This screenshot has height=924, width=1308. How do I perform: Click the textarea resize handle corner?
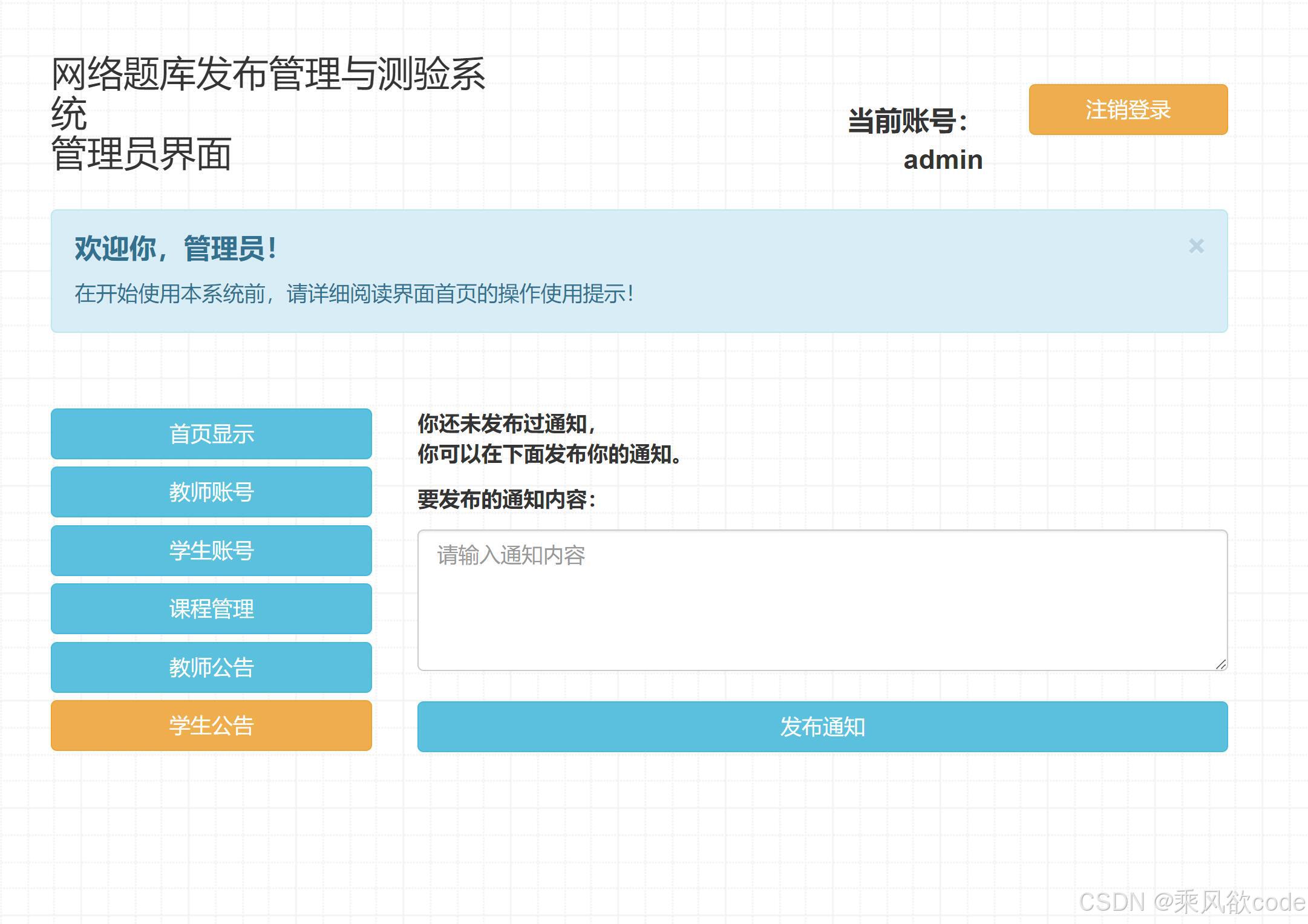[x=1221, y=664]
